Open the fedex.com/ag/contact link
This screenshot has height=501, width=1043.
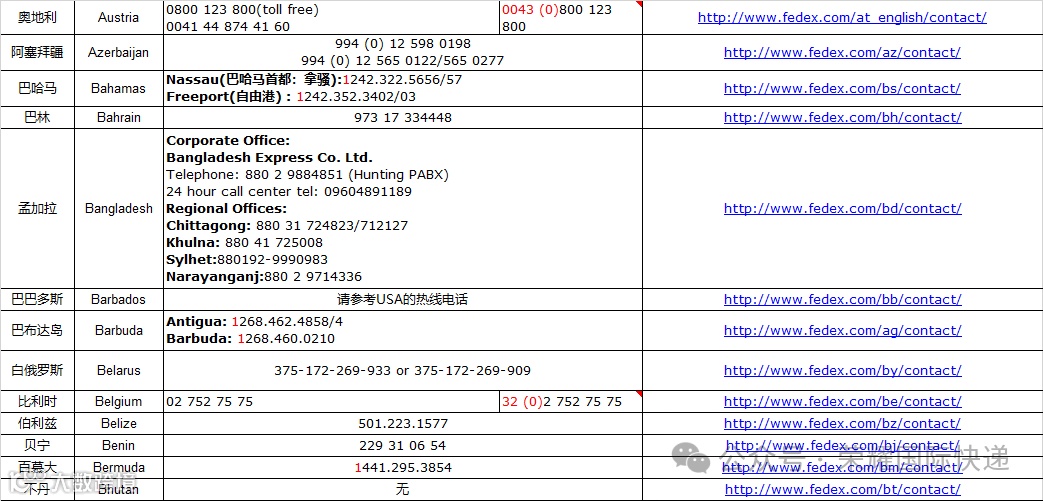coord(842,331)
